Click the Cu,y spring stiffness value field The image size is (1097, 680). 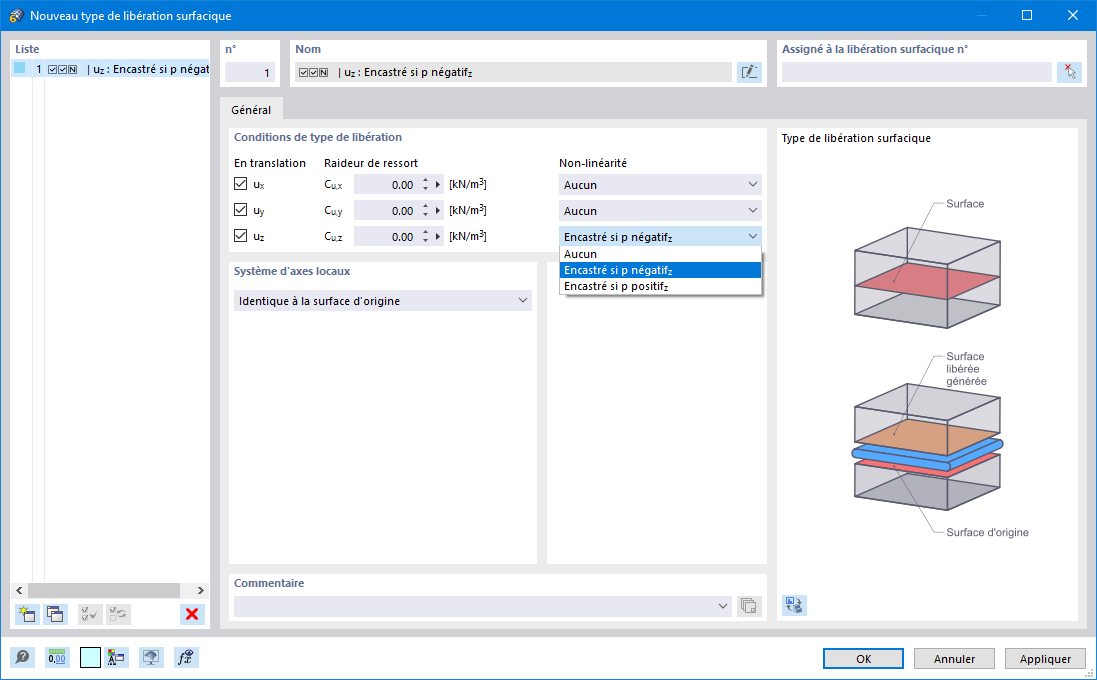(x=385, y=211)
